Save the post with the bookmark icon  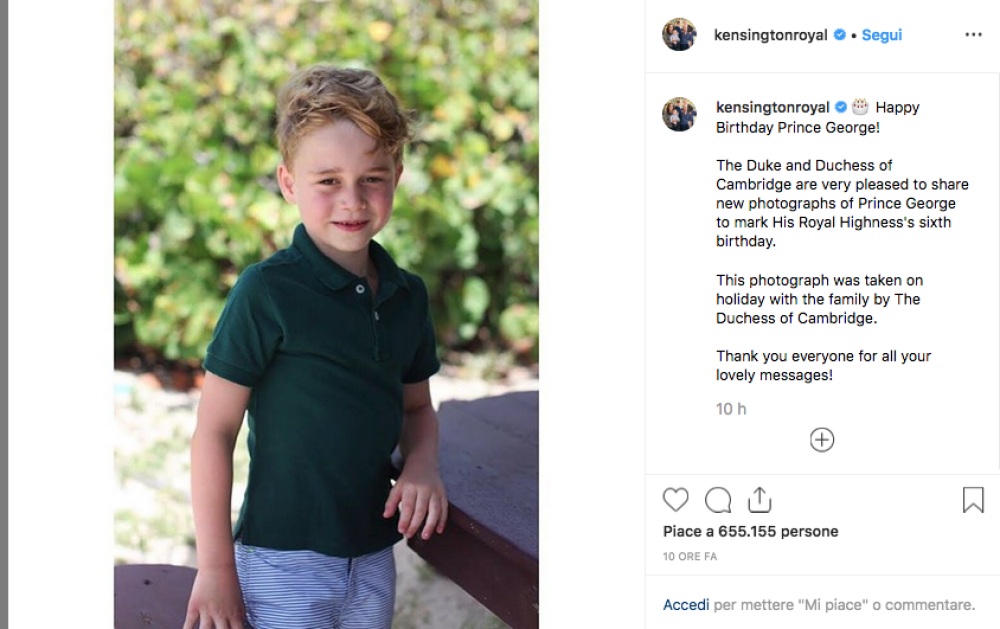(x=973, y=500)
